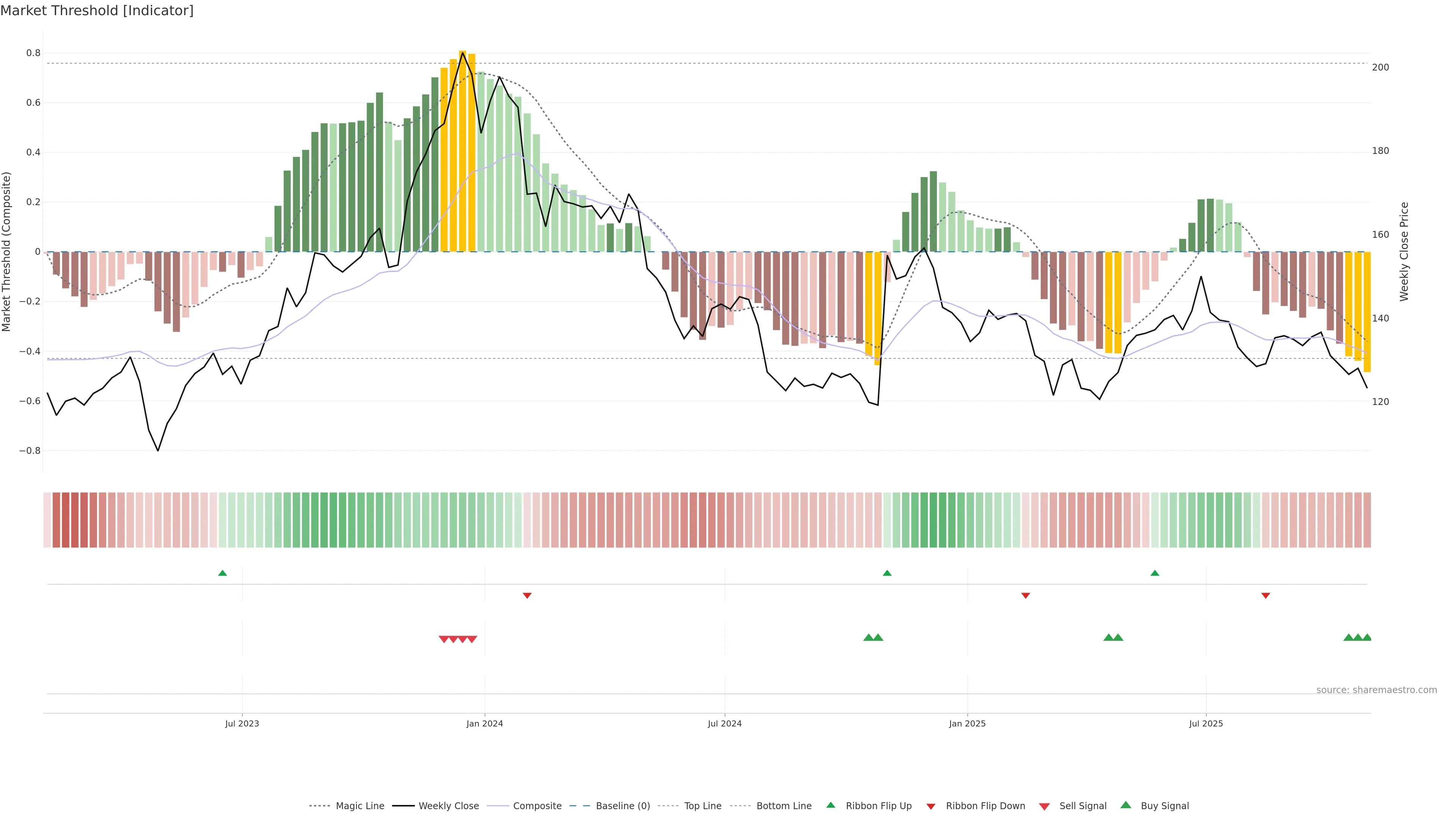Click the first green ribbon flip up marker near Jul 2023

223,573
